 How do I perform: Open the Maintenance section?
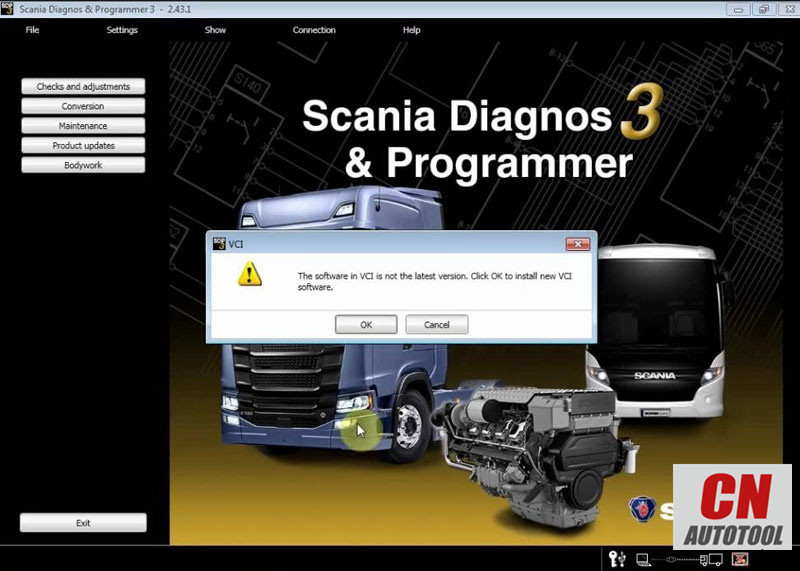(x=83, y=126)
